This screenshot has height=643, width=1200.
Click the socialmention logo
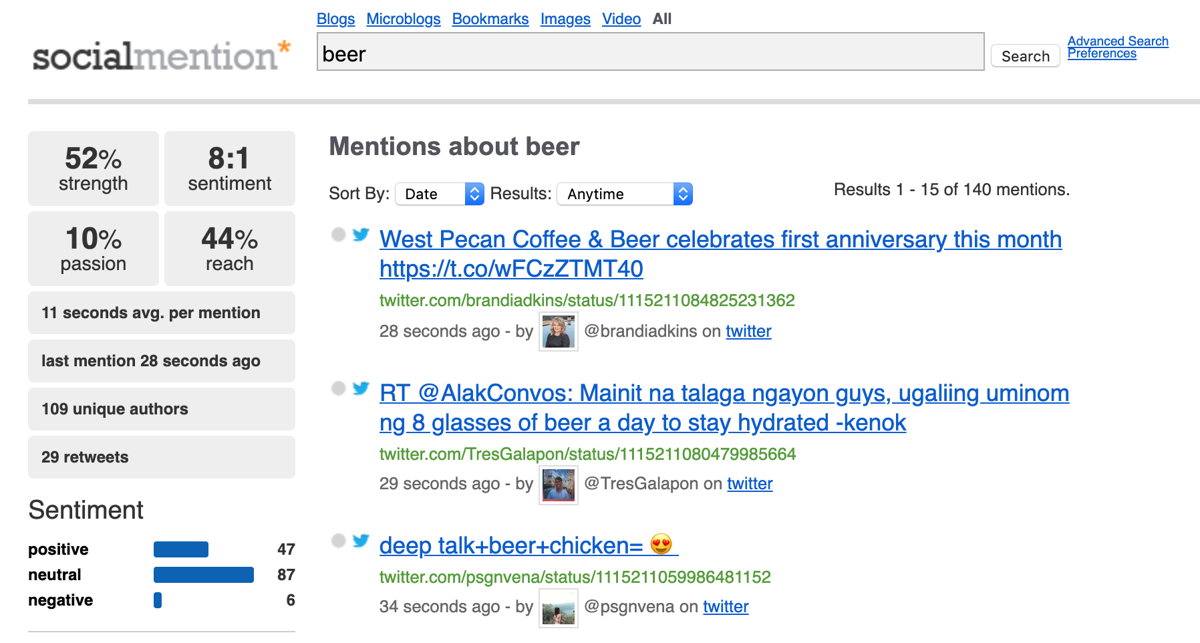pos(161,55)
